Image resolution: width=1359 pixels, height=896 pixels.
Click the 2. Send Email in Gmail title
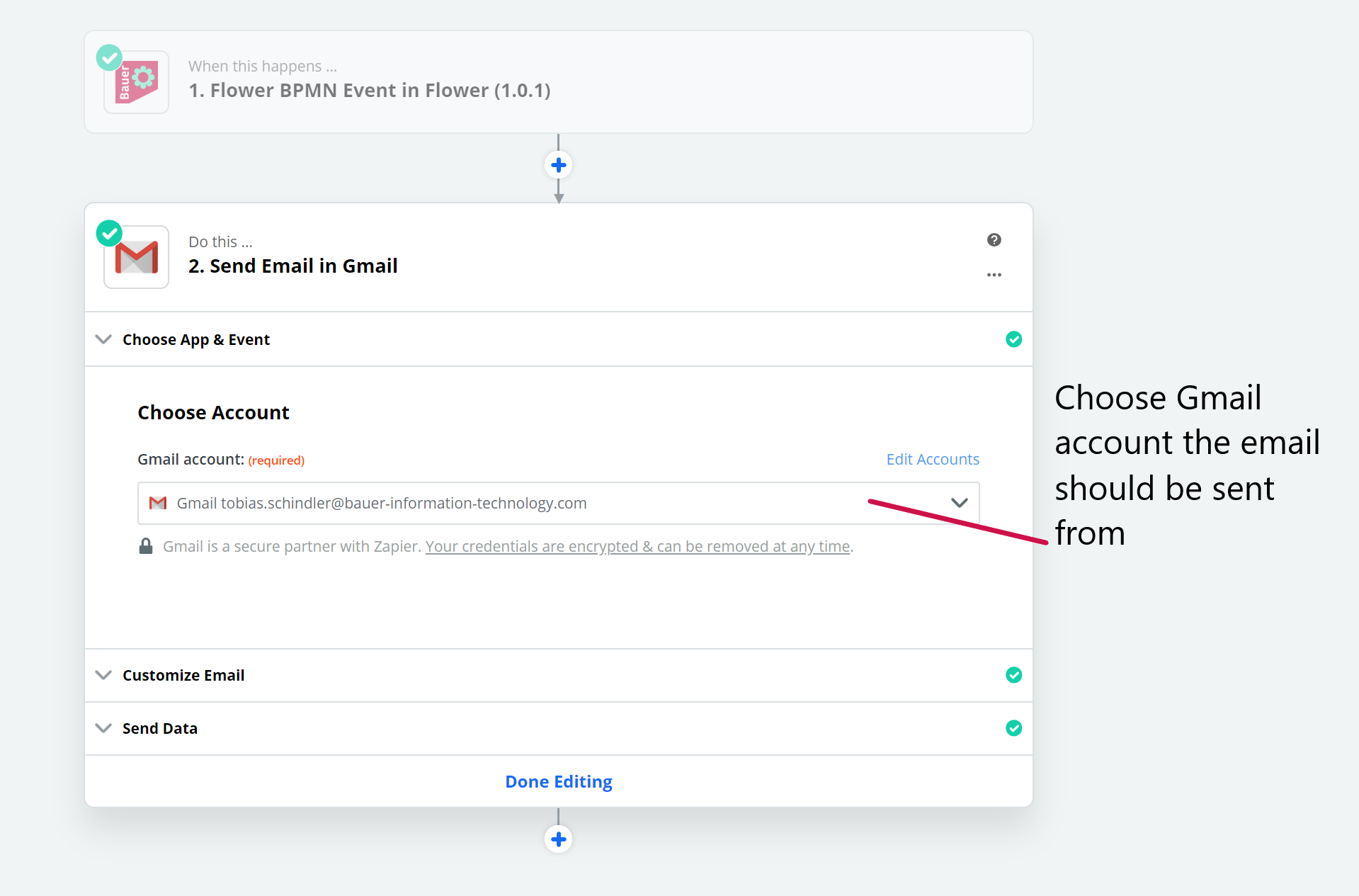click(292, 266)
